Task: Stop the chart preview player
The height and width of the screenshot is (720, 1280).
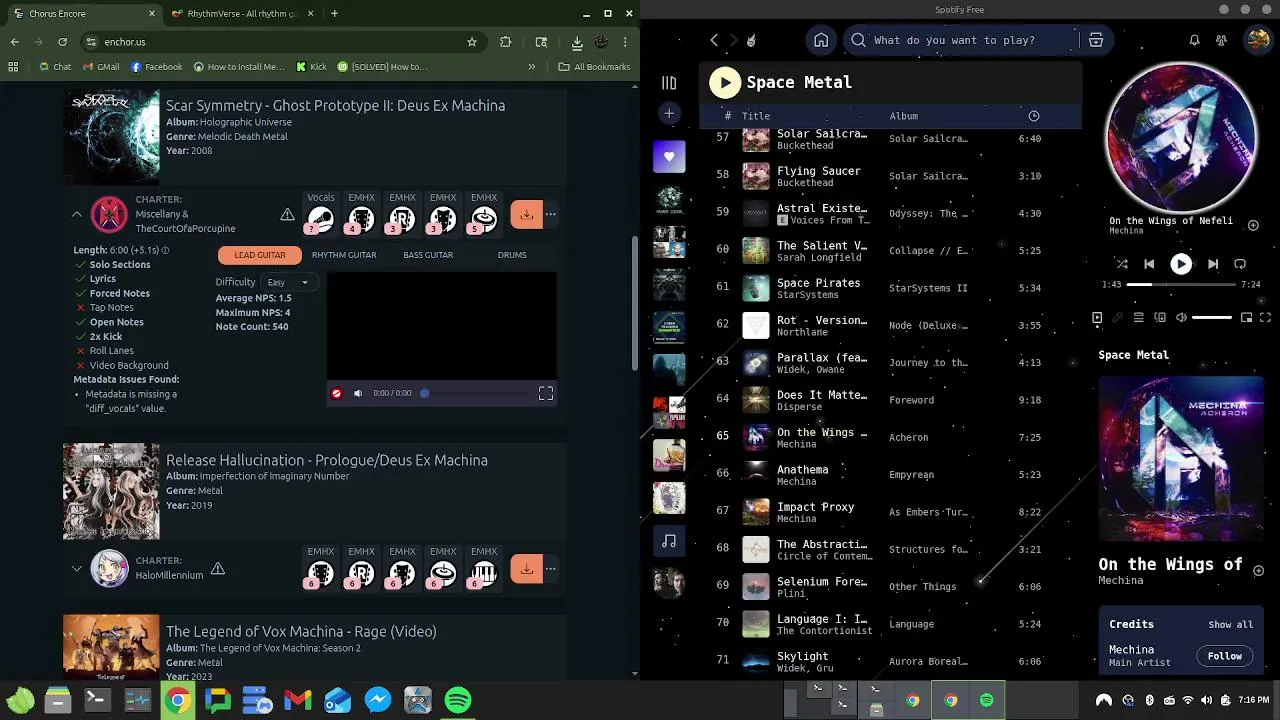Action: [x=336, y=393]
